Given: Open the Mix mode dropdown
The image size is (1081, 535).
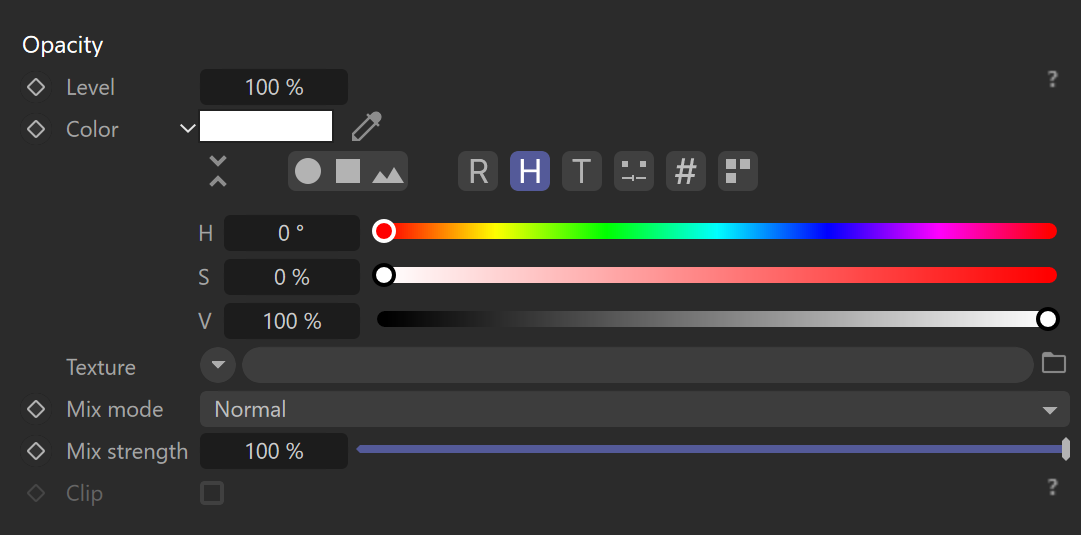Looking at the screenshot, I should pos(635,410).
